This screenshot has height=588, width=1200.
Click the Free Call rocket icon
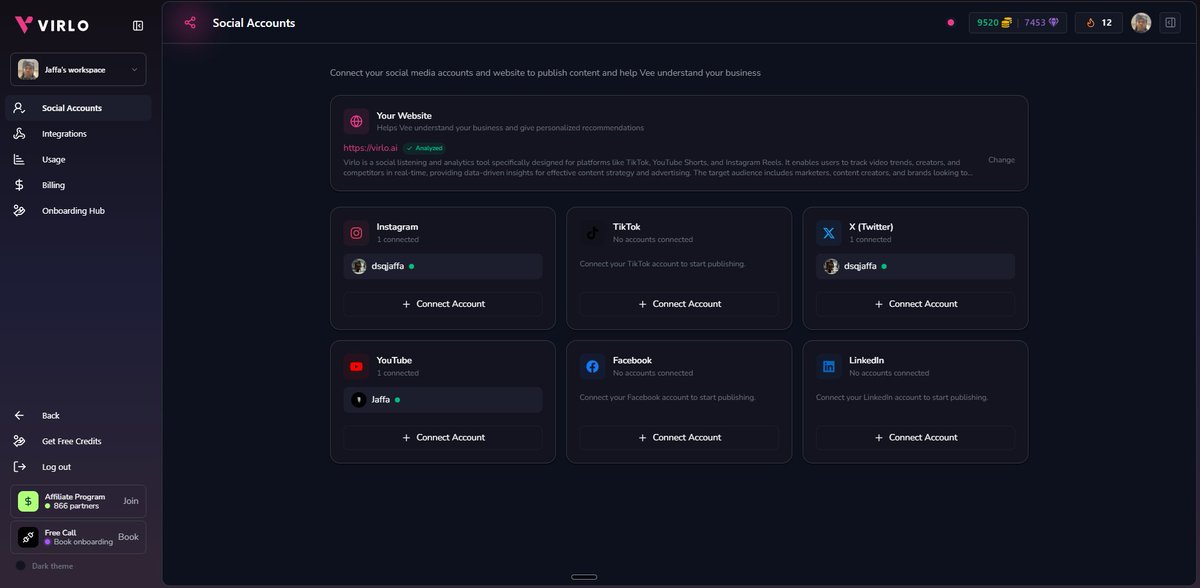(28, 537)
